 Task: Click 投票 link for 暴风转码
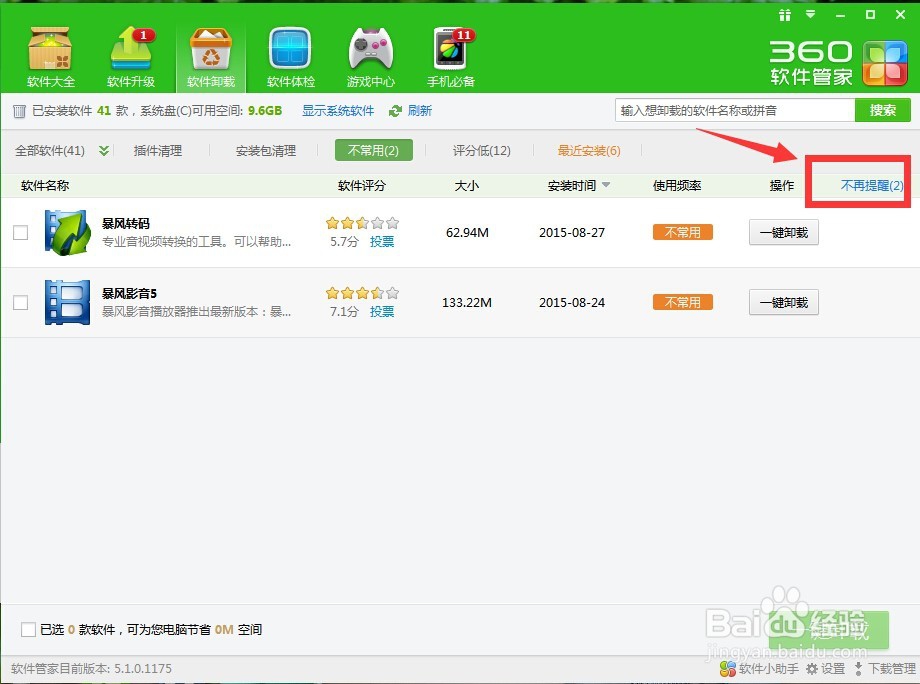pyautogui.click(x=382, y=242)
